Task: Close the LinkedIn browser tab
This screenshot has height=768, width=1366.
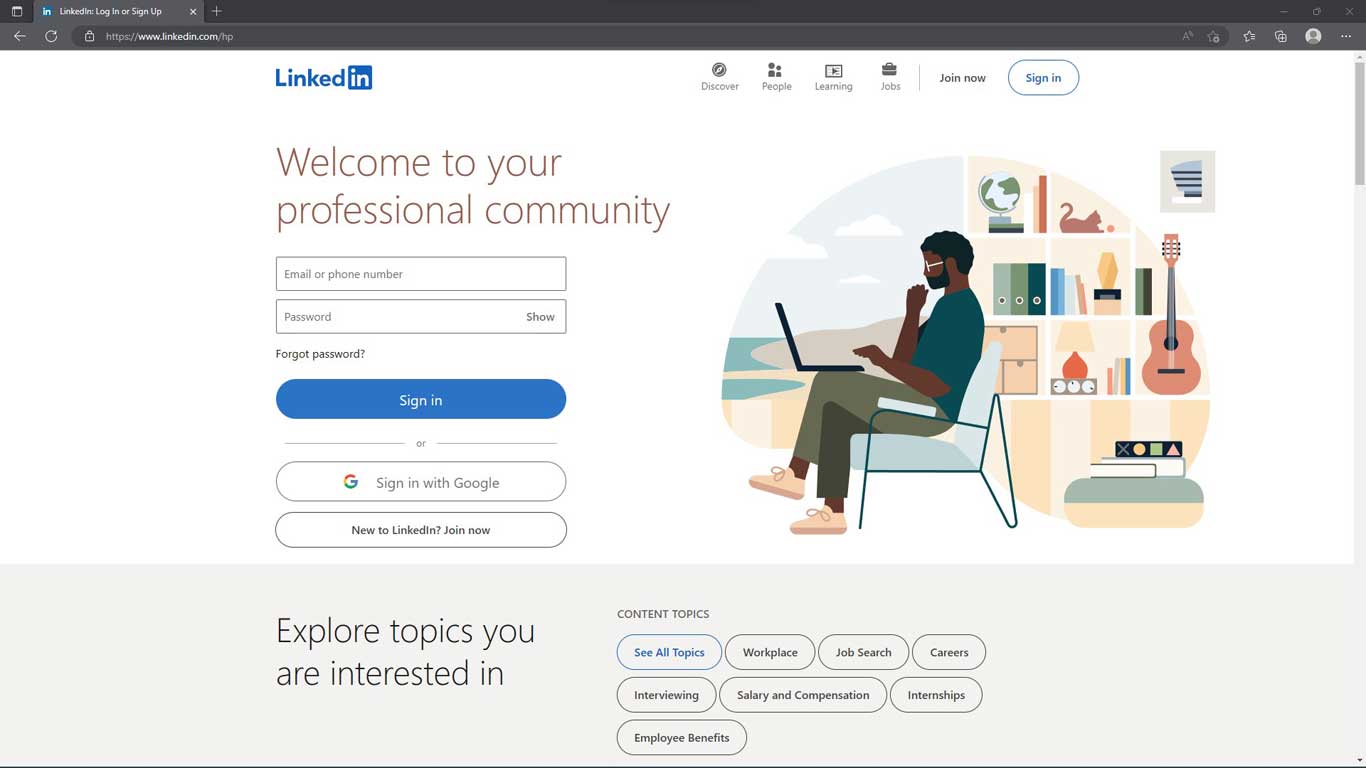Action: pyautogui.click(x=193, y=11)
